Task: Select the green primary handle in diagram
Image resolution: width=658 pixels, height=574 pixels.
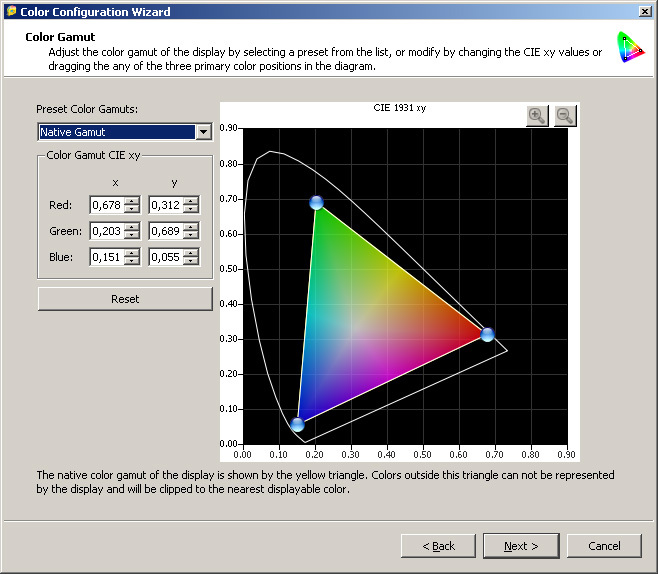Action: pyautogui.click(x=316, y=203)
